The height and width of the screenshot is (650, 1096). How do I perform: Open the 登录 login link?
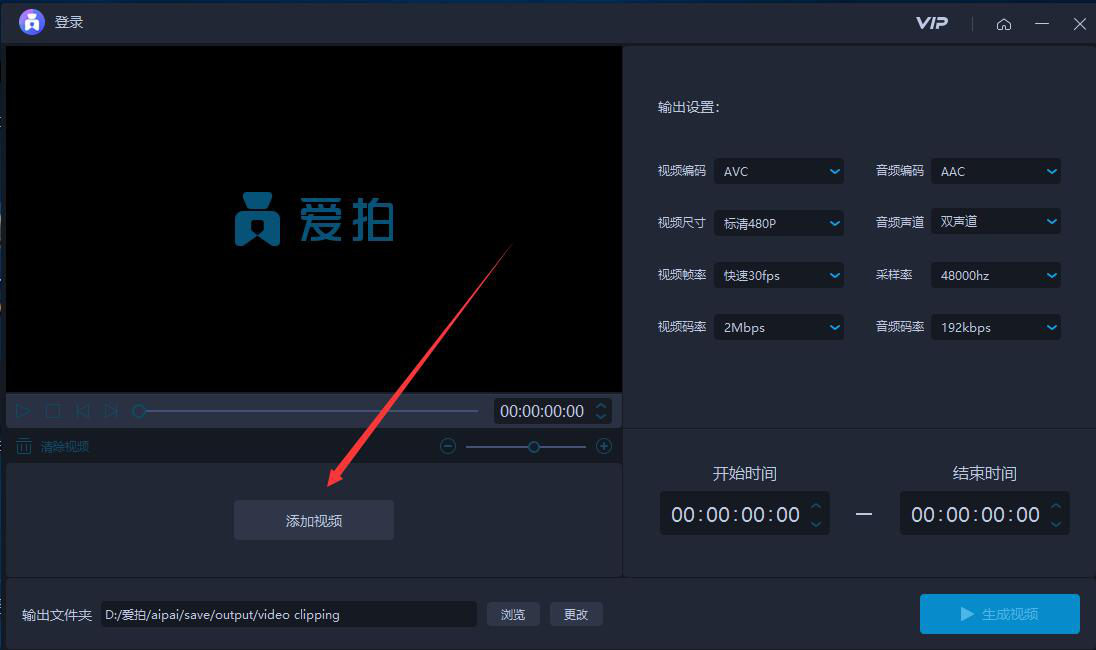(x=68, y=22)
